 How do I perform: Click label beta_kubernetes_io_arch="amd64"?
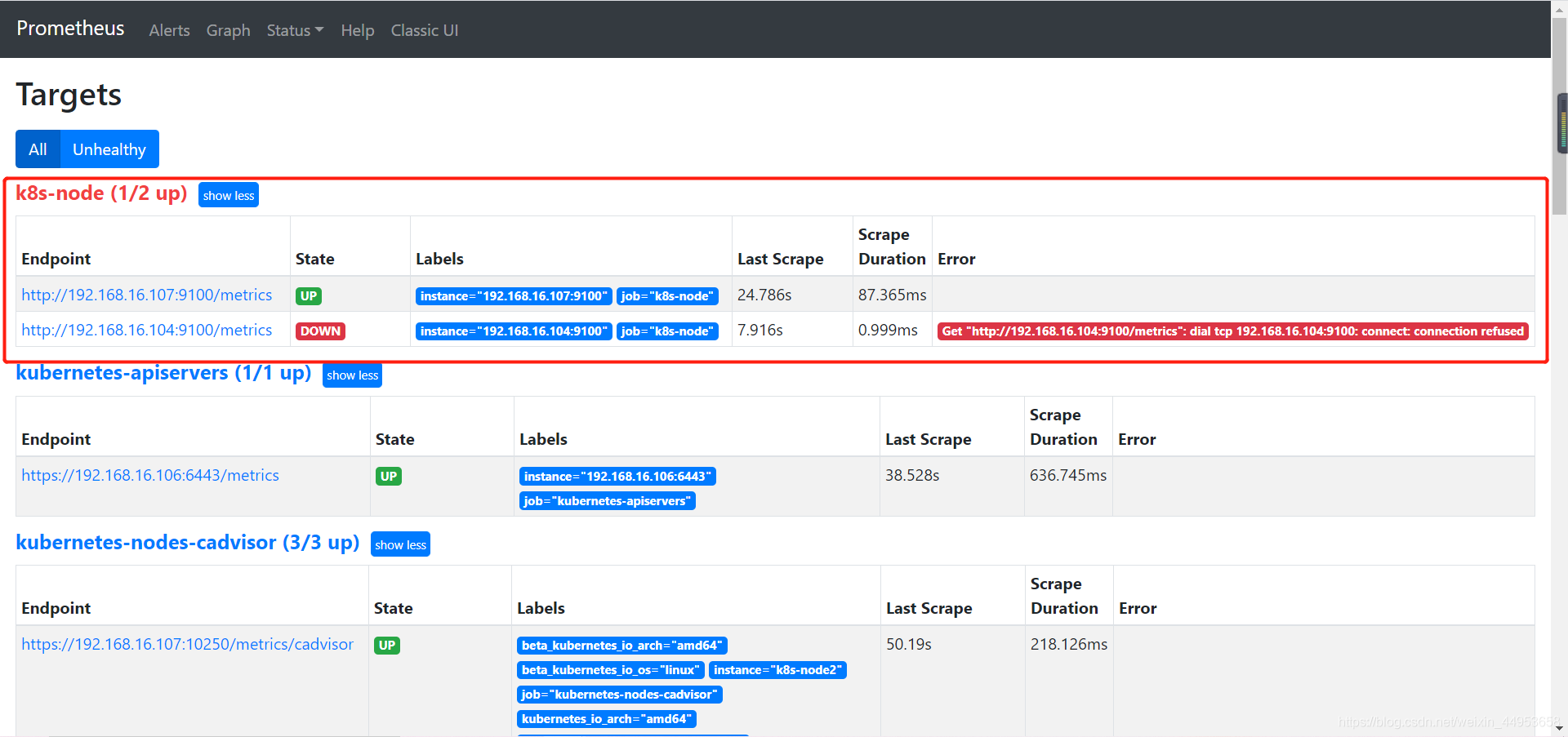point(622,646)
